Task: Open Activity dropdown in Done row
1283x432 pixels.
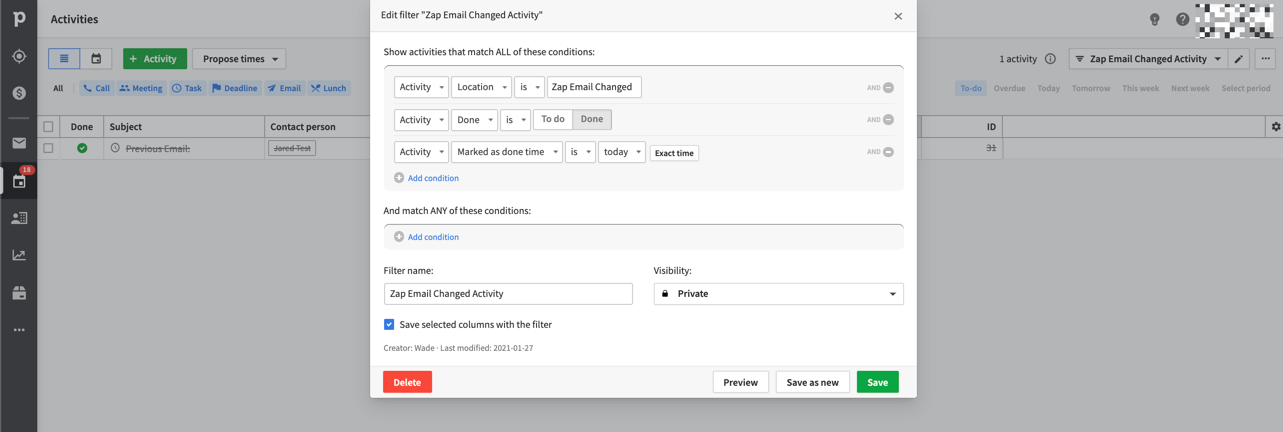Action: pos(421,120)
